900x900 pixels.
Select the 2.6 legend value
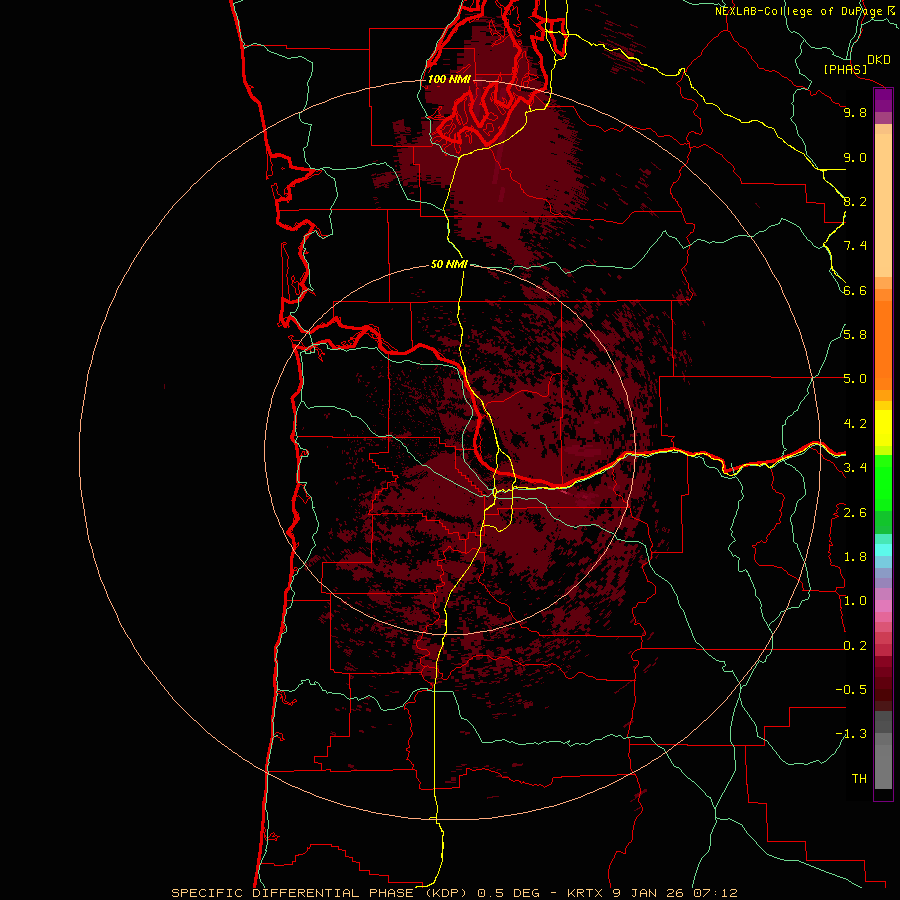tap(855, 513)
